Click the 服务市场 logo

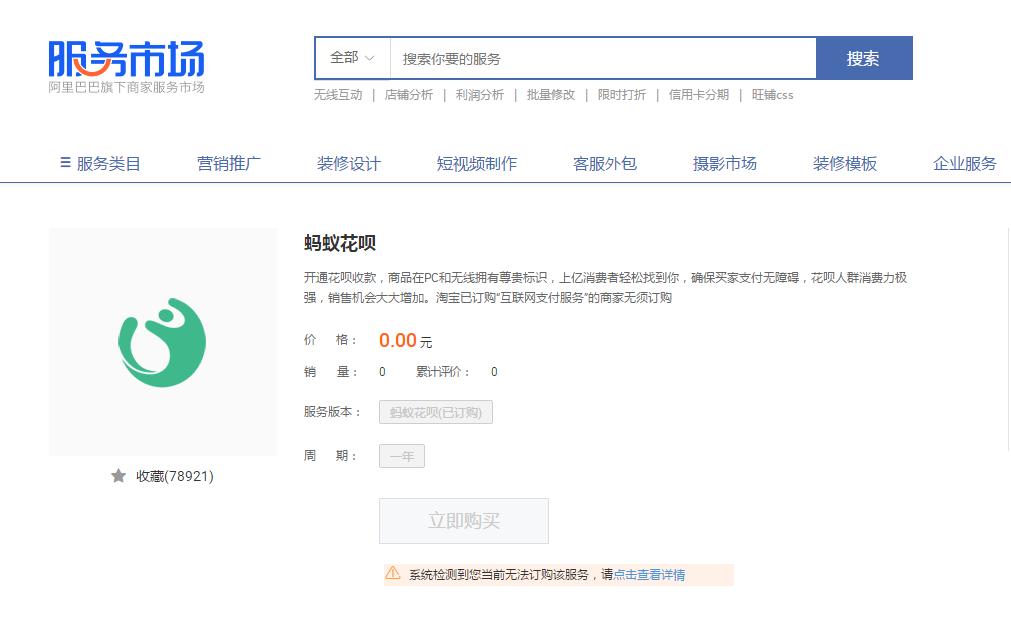123,60
